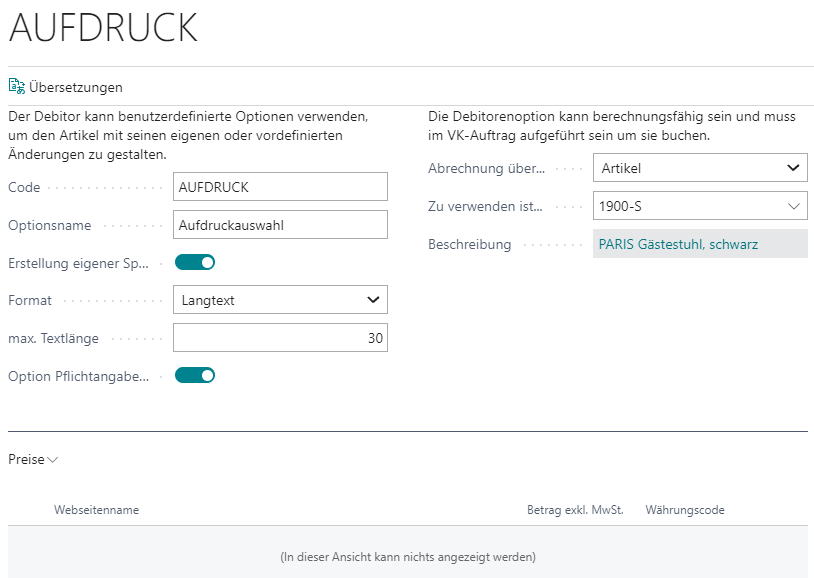Open the PARIS Gästestuhl, schwarz link
The width and height of the screenshot is (814, 578).
[x=678, y=244]
